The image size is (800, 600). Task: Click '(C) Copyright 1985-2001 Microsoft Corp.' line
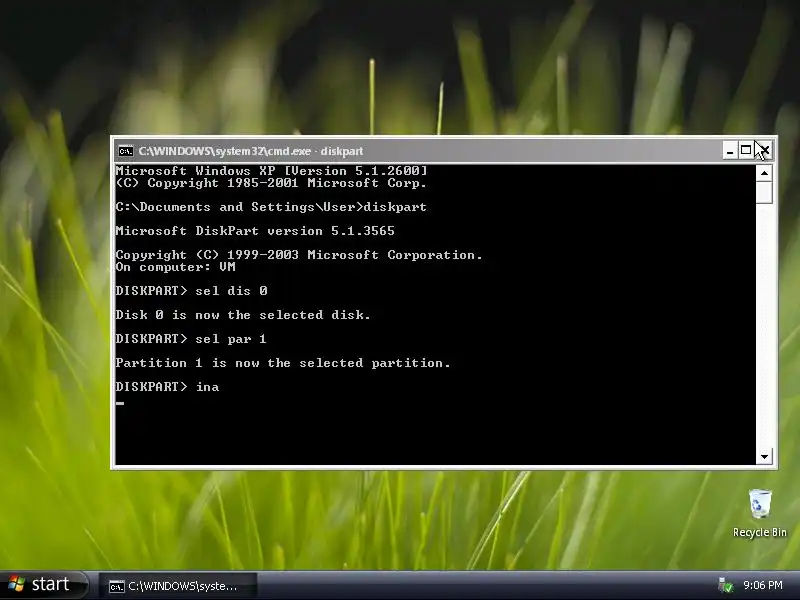271,183
